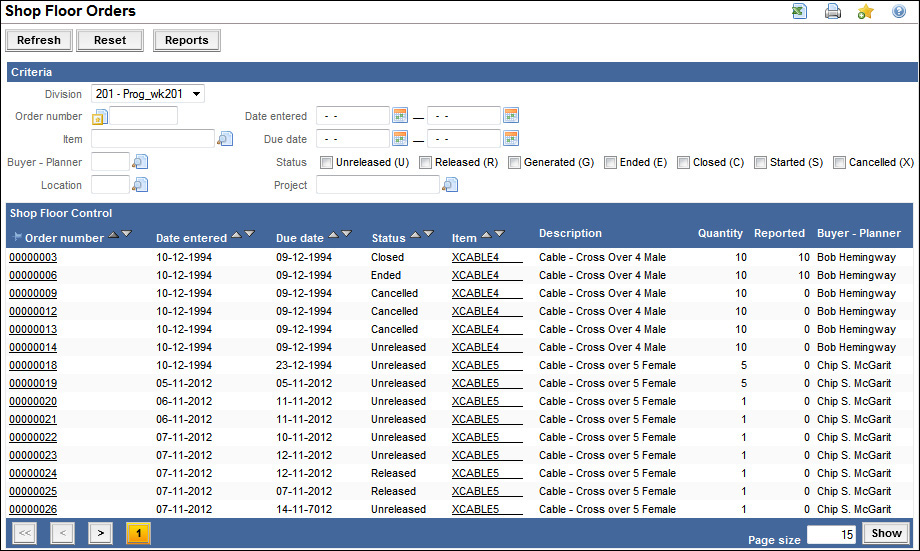This screenshot has width=920, height=551.
Task: Click the Reports button
Action: (187, 41)
